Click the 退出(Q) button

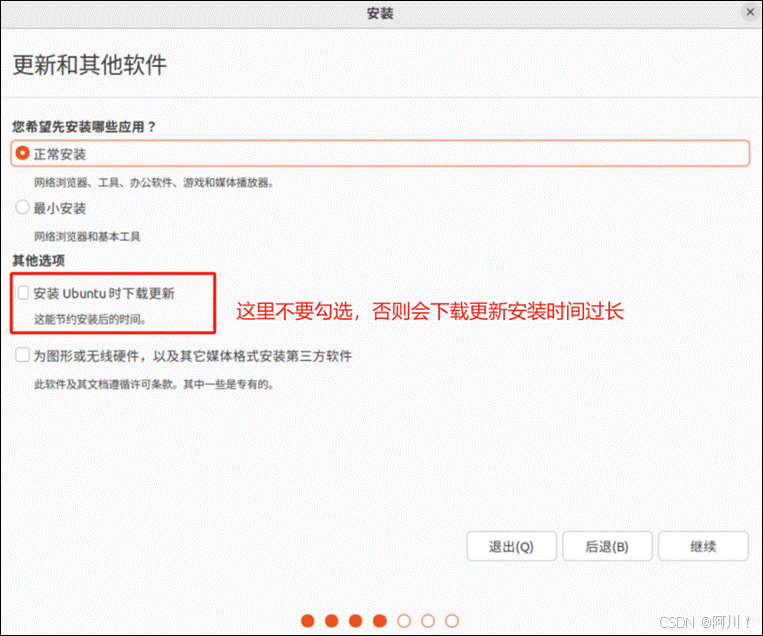point(511,546)
